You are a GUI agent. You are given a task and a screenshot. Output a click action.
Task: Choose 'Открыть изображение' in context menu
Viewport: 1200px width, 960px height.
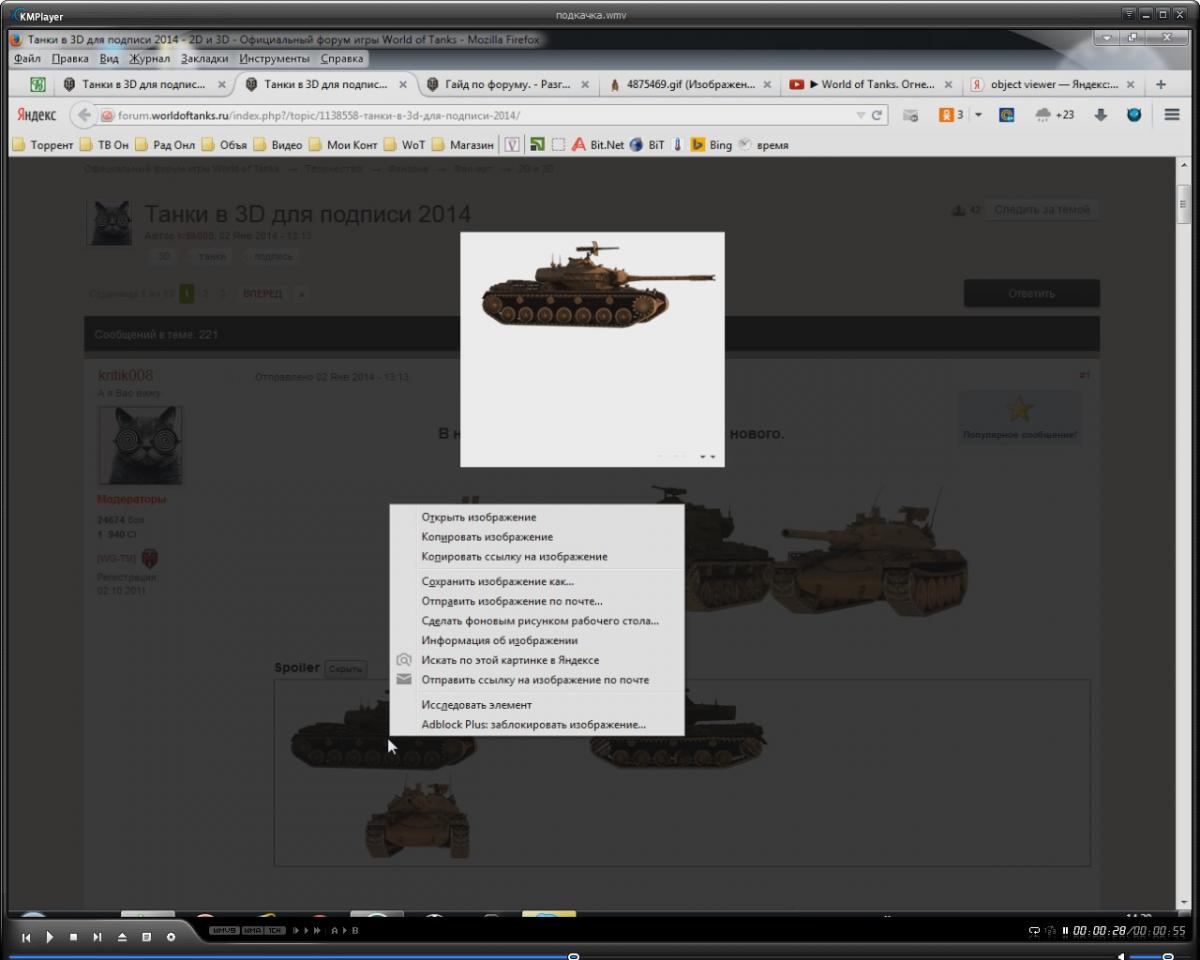(537, 517)
